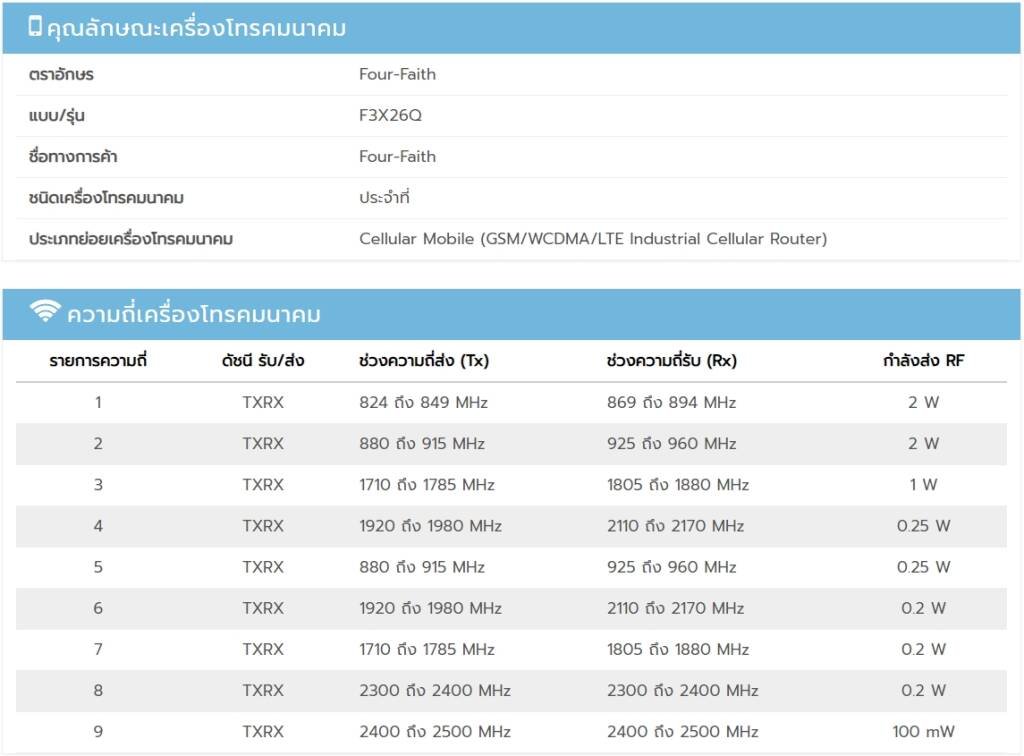Click the row number 2 cell
This screenshot has width=1024, height=756.
[98, 443]
